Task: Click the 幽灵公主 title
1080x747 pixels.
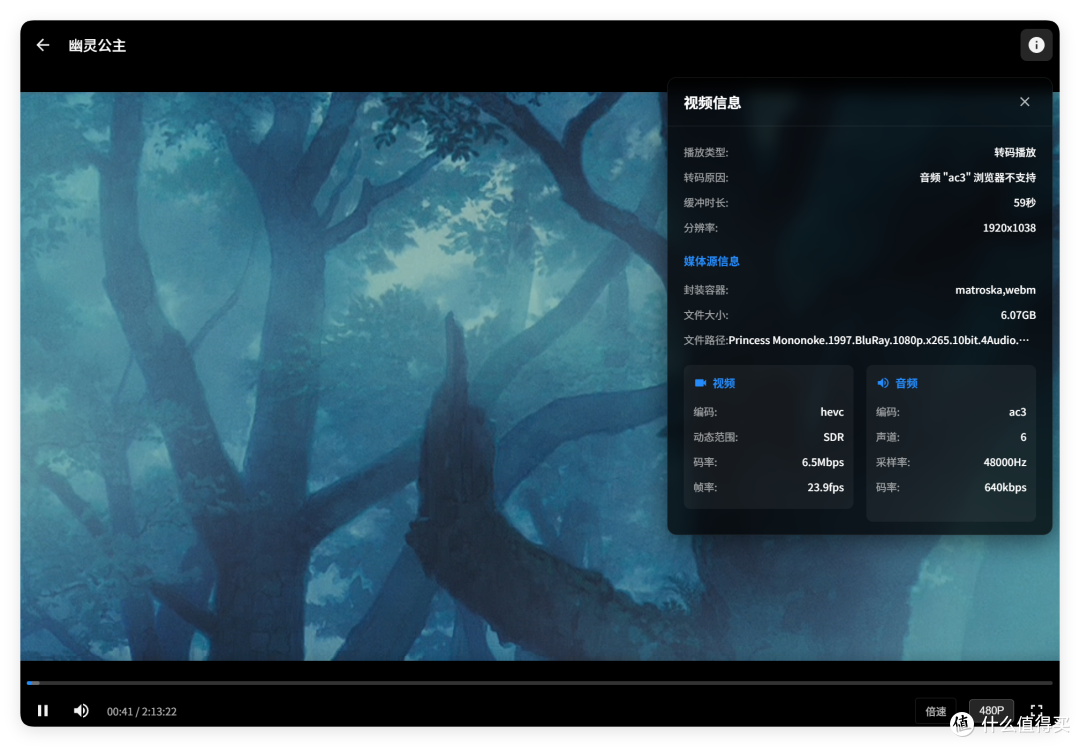Action: tap(97, 45)
